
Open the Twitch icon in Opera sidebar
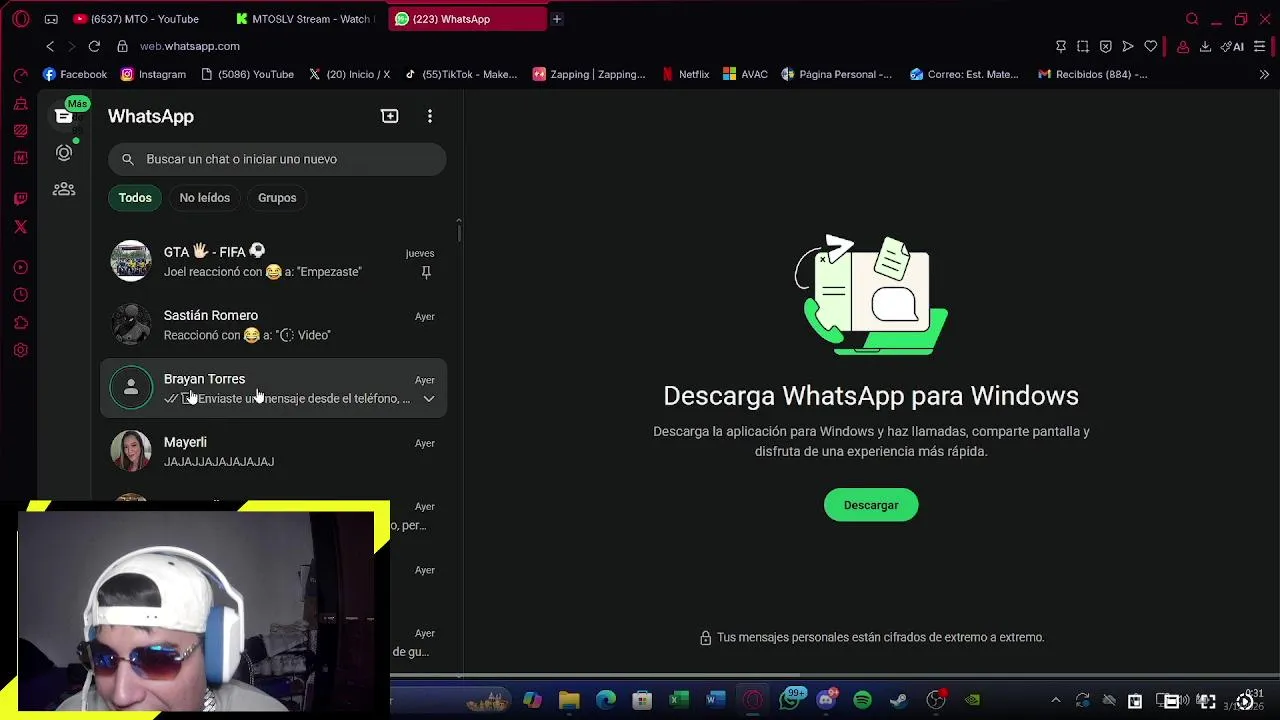21,199
